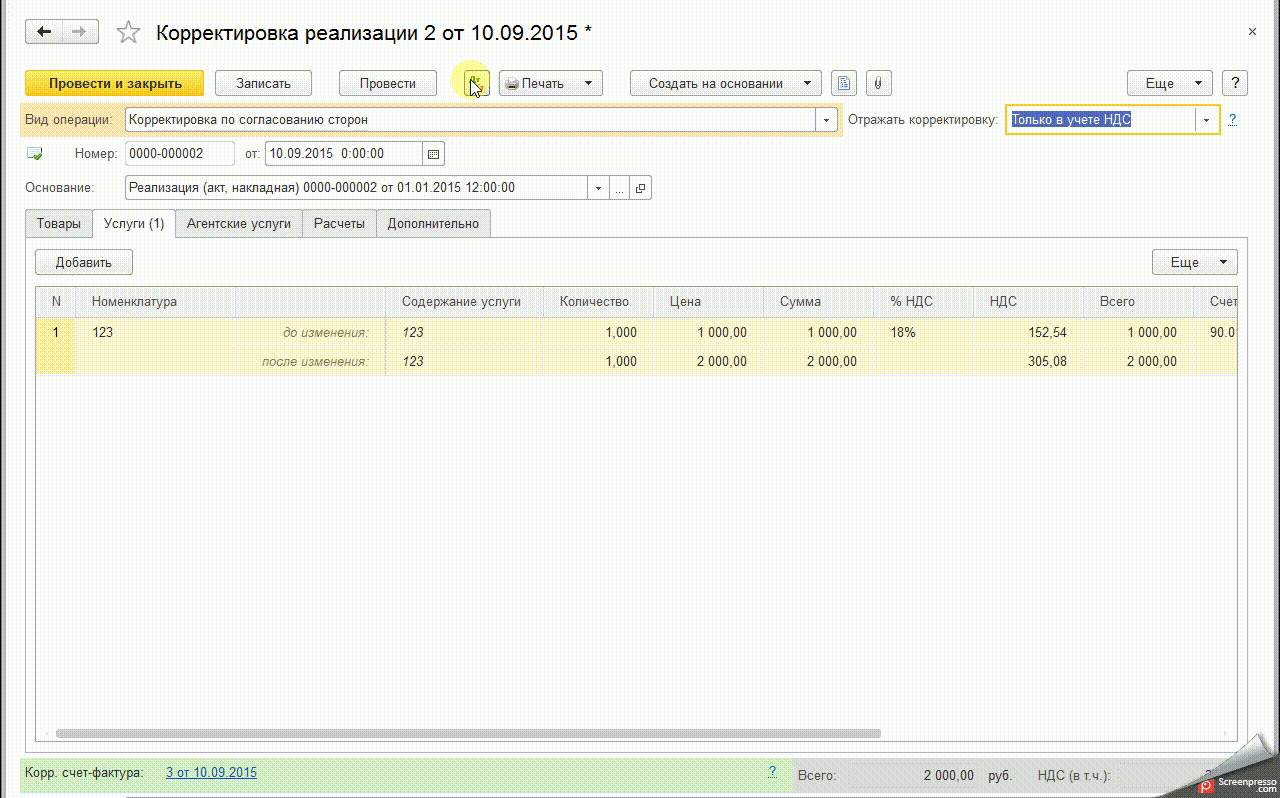
Task: Open the 3 от 10.09.2015 invoice link
Action: click(211, 772)
